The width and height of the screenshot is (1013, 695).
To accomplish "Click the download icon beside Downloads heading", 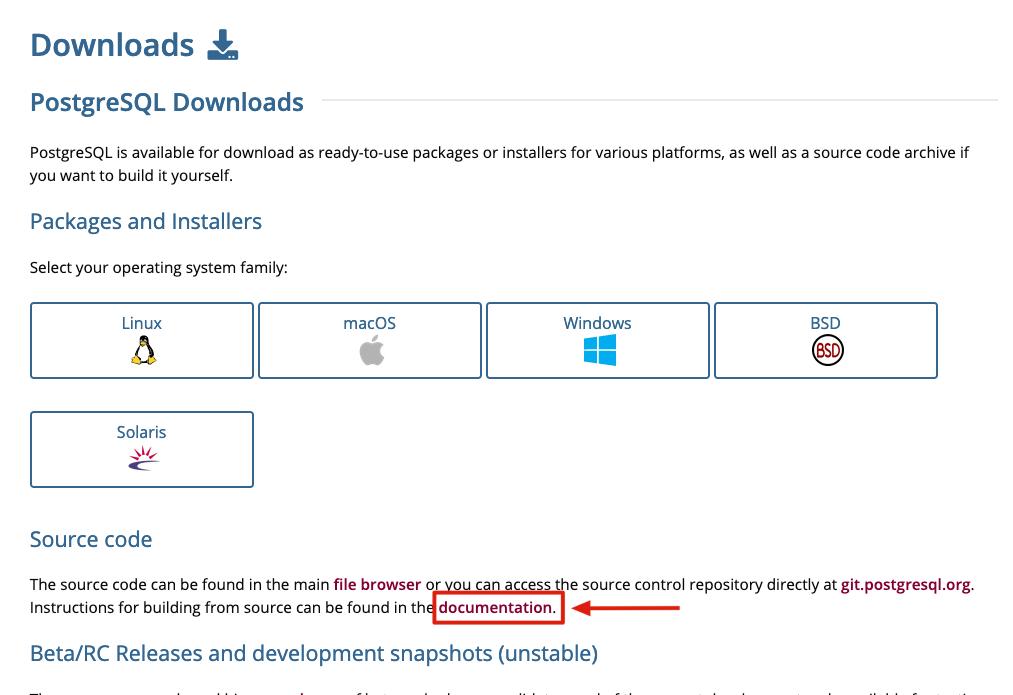I will click(223, 45).
